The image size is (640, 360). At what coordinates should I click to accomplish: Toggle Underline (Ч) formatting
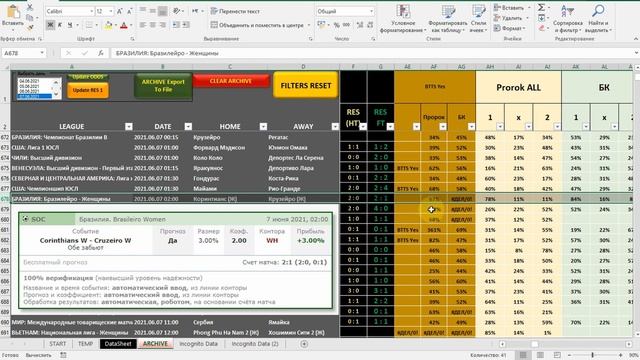tap(70, 25)
